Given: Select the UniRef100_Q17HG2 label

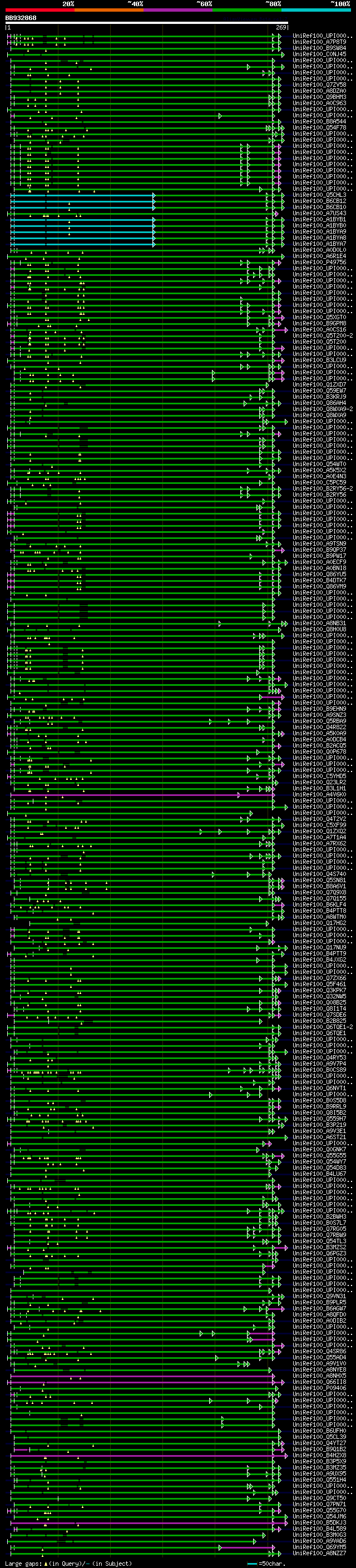Looking at the screenshot, I should [319, 923].
